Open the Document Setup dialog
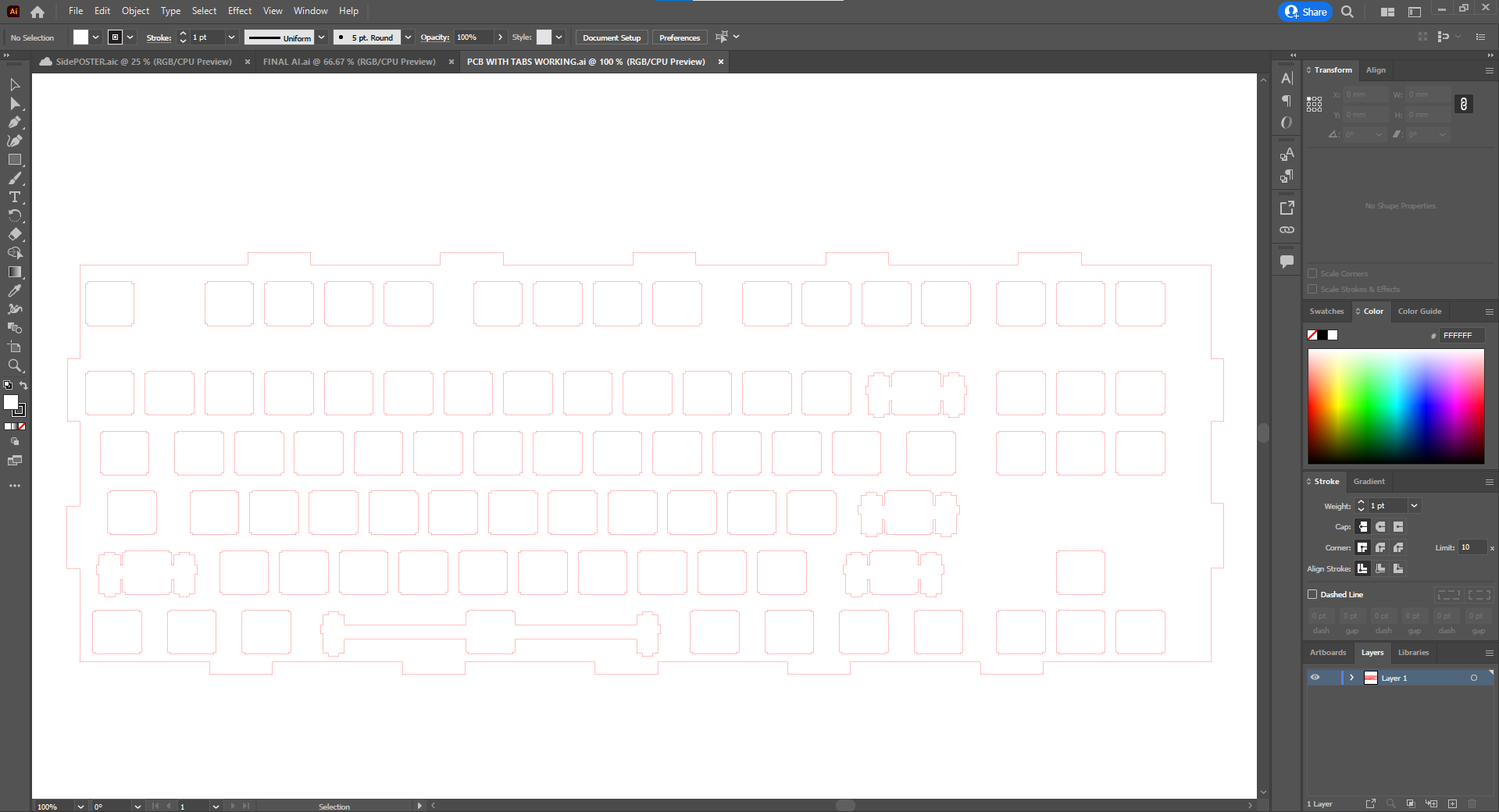This screenshot has width=1499, height=812. 610,37
